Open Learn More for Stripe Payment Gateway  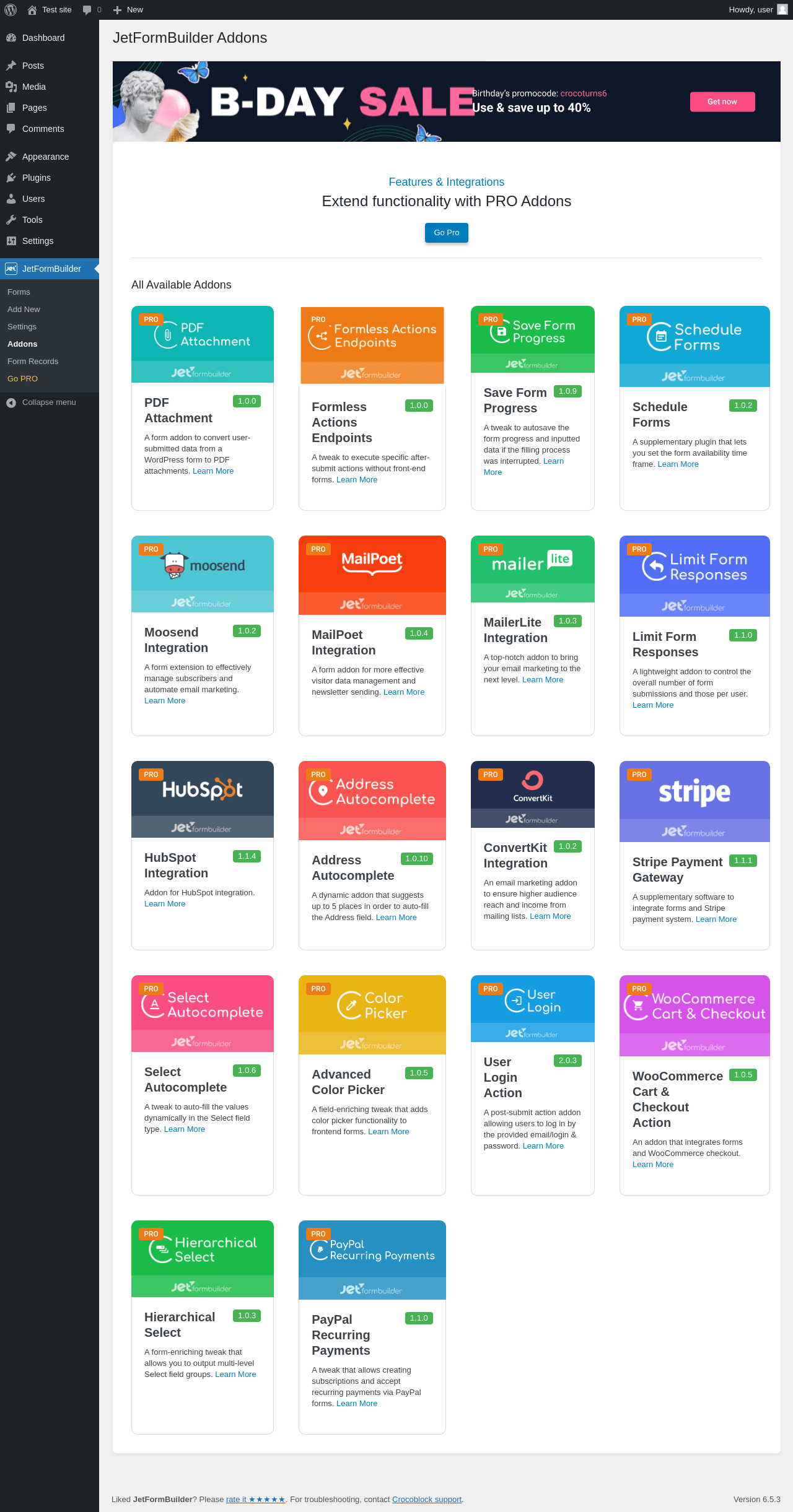pos(716,919)
